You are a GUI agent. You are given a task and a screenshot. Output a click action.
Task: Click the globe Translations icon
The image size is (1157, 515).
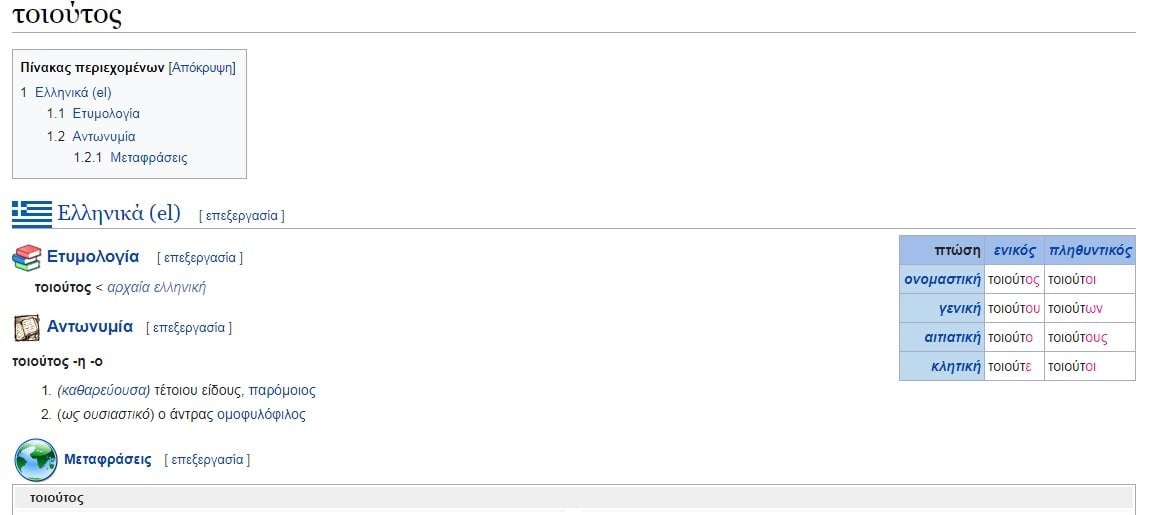click(x=35, y=460)
